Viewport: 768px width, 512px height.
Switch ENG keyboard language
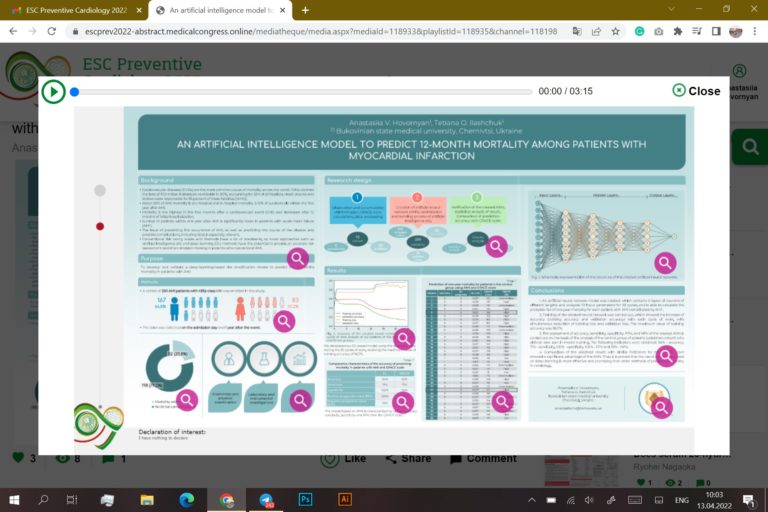click(681, 500)
